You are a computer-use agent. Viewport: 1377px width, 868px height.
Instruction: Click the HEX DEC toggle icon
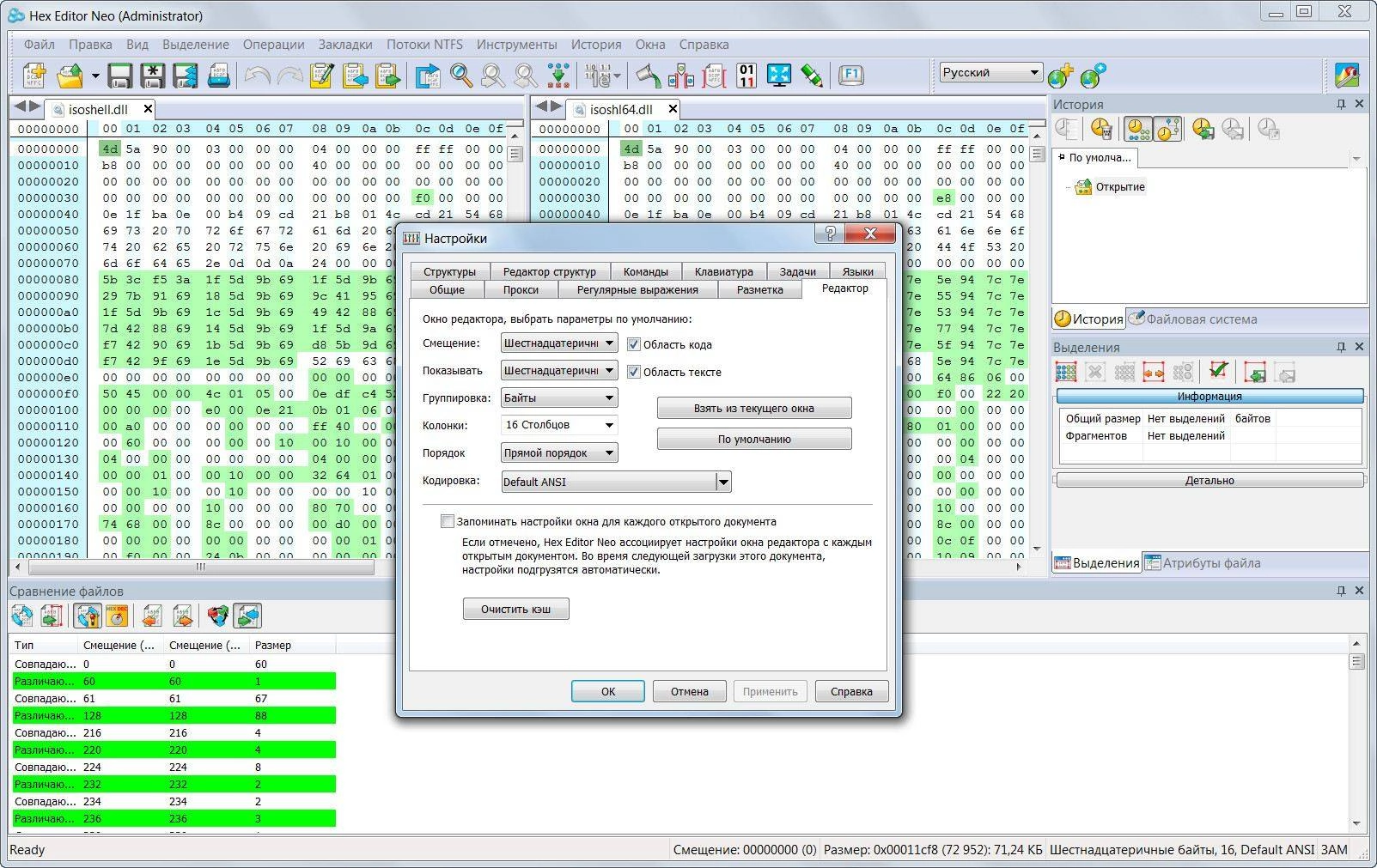point(117,616)
